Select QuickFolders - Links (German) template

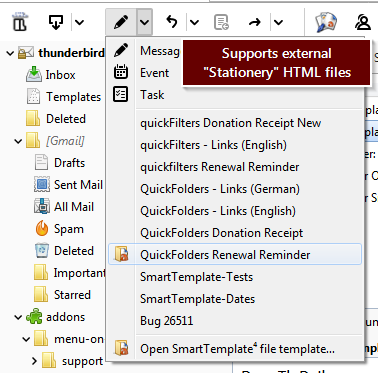pyautogui.click(x=220, y=189)
